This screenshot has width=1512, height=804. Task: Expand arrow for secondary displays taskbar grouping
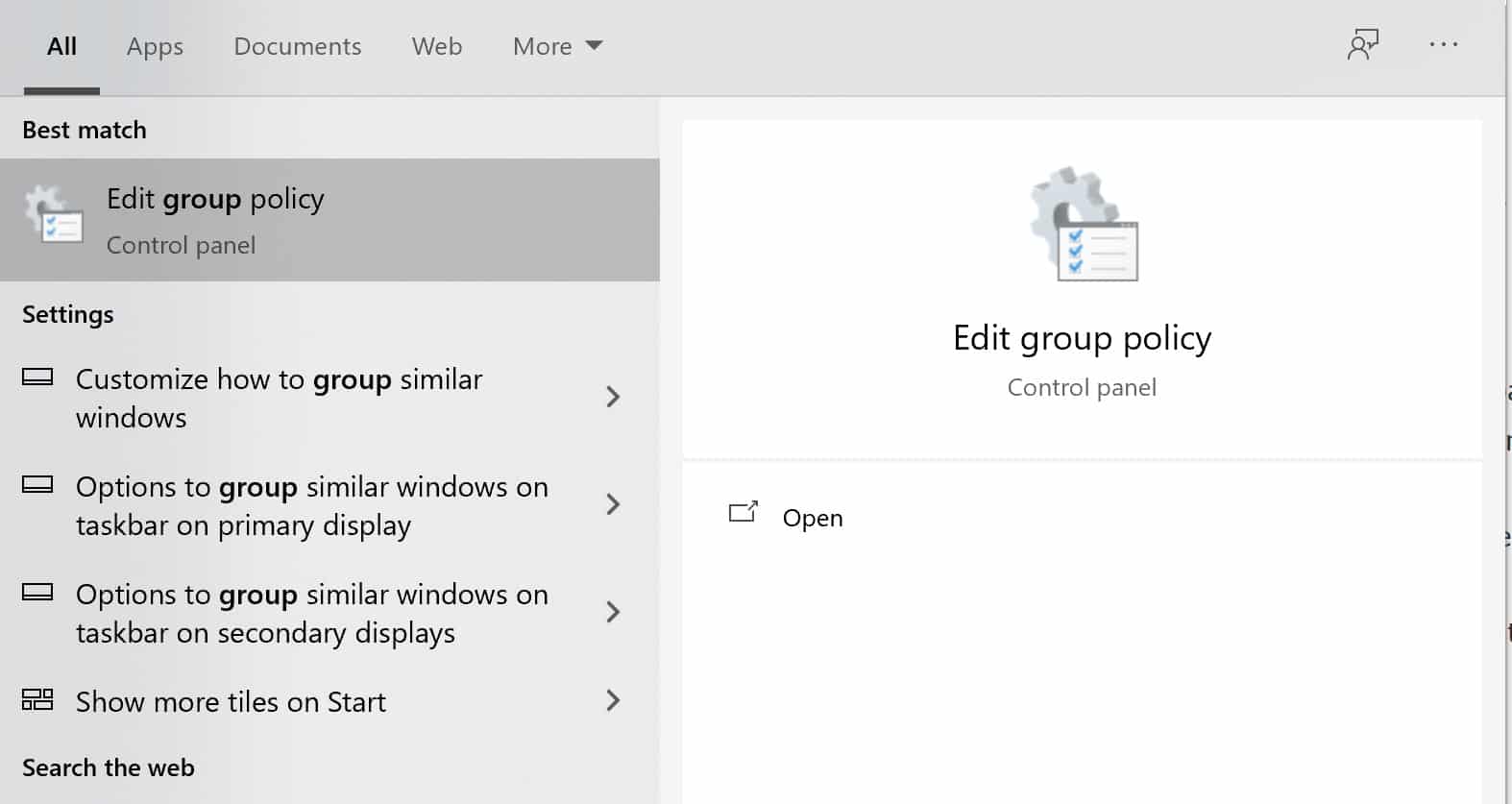click(x=613, y=612)
